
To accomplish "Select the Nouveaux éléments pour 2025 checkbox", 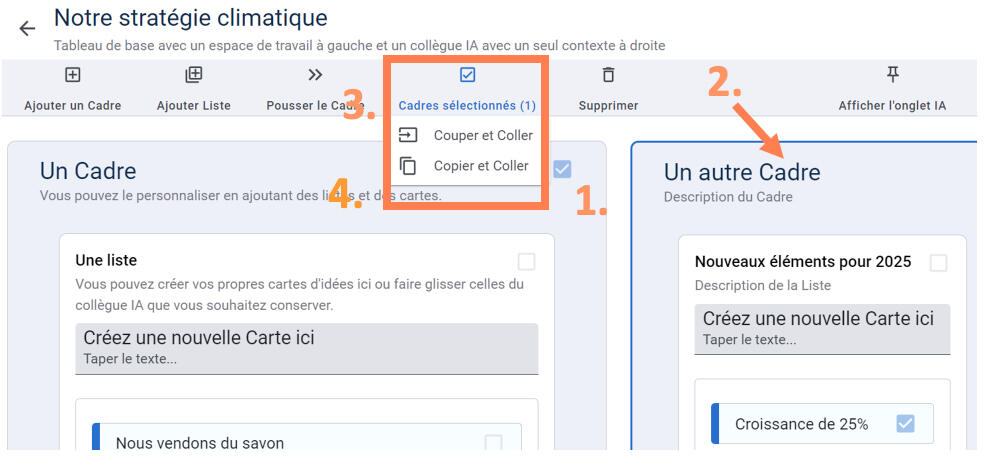I will click(x=938, y=263).
